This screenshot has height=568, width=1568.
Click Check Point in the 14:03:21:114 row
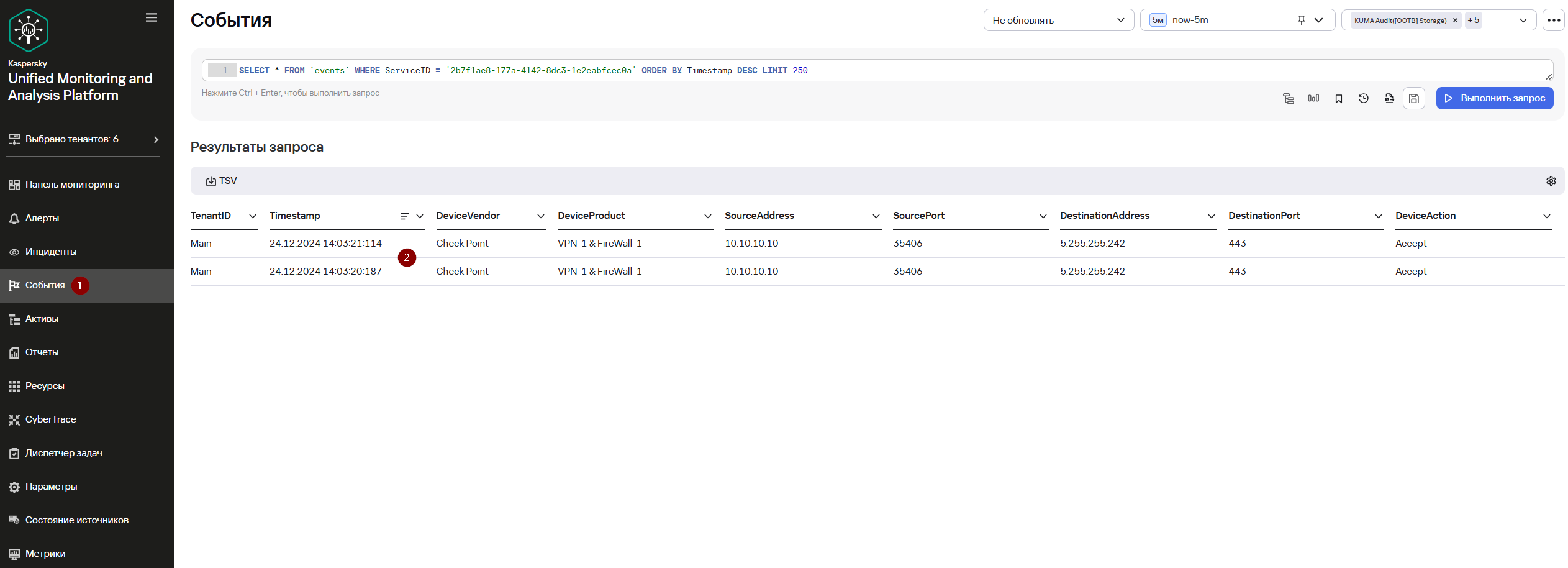(x=462, y=244)
